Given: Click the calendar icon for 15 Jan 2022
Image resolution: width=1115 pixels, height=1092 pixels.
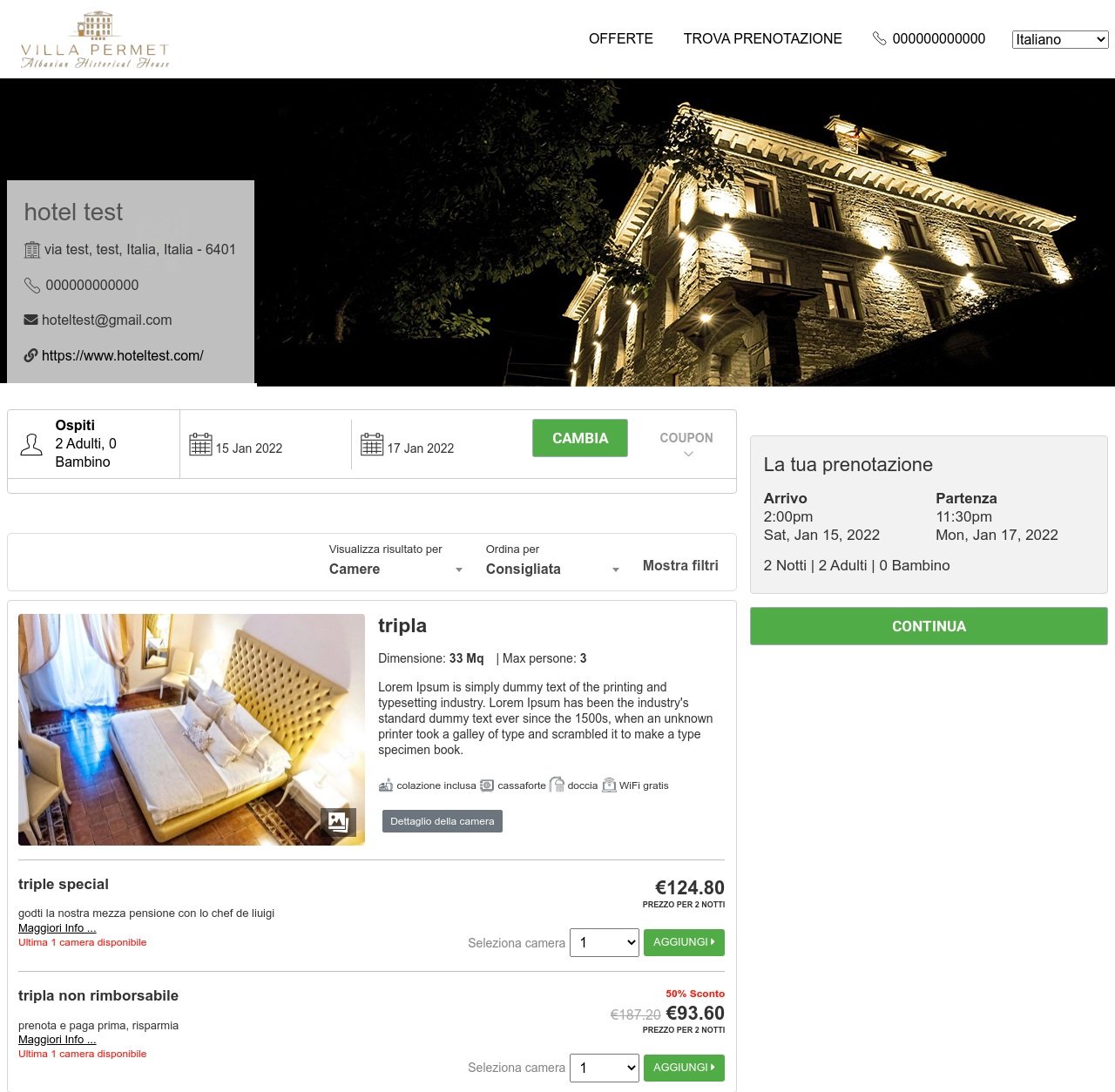Looking at the screenshot, I should [200, 444].
